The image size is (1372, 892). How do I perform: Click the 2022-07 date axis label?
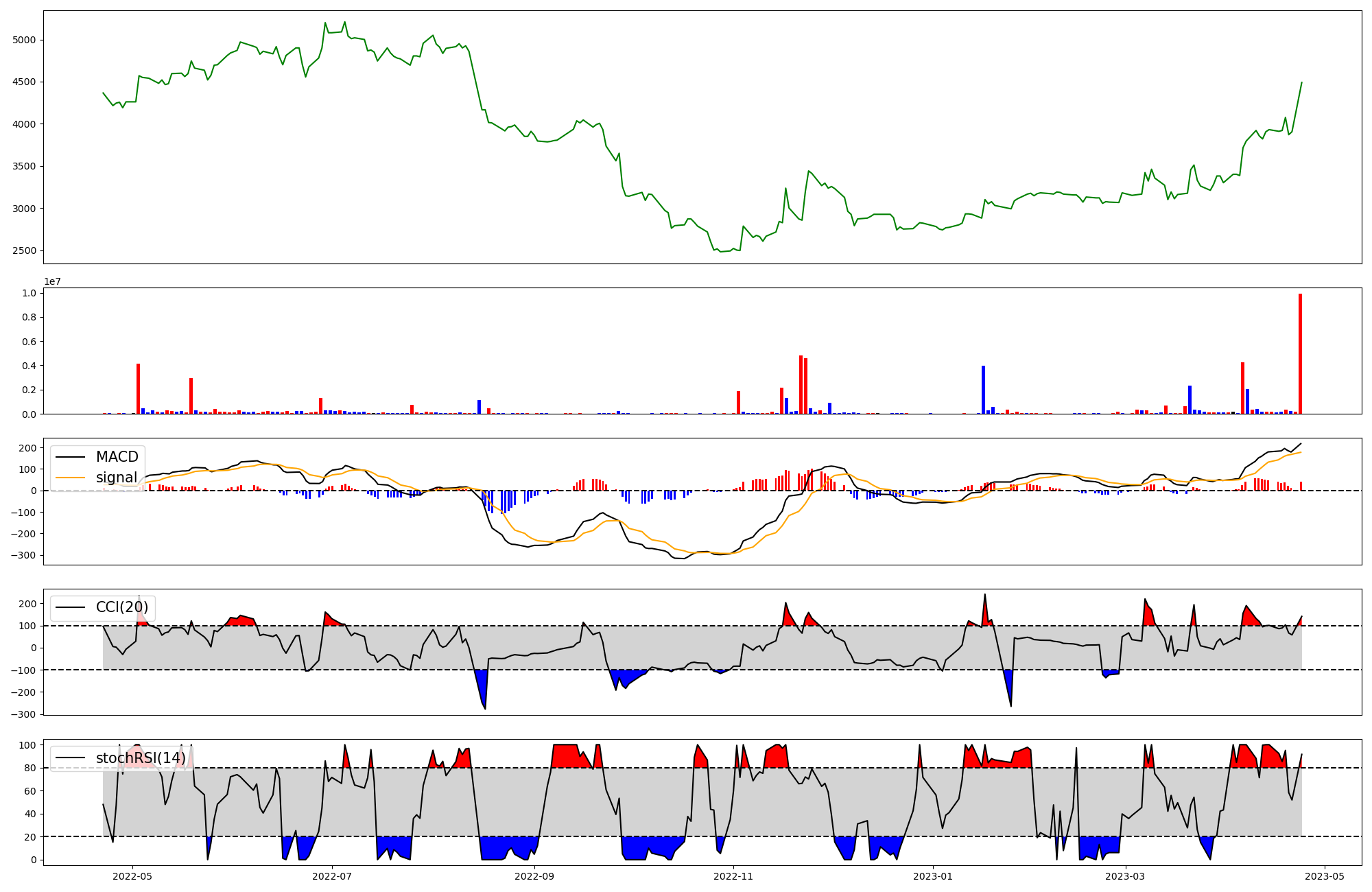333,876
